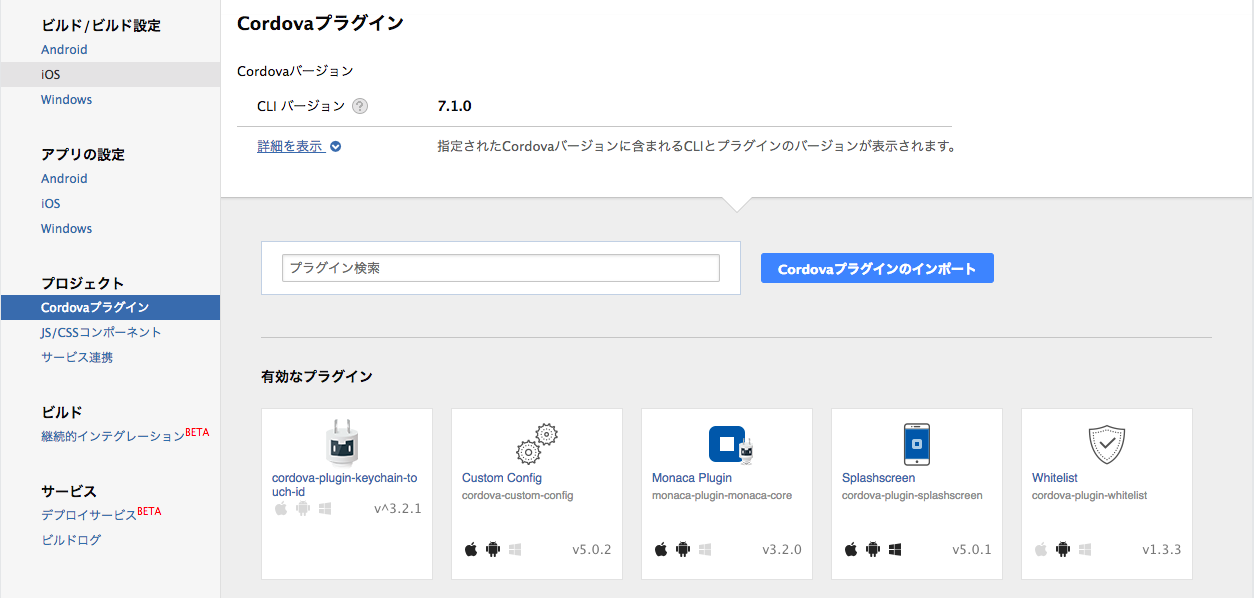The width and height of the screenshot is (1254, 598).
Task: Open Android under ビルド/ビルド設定
Action: [64, 49]
